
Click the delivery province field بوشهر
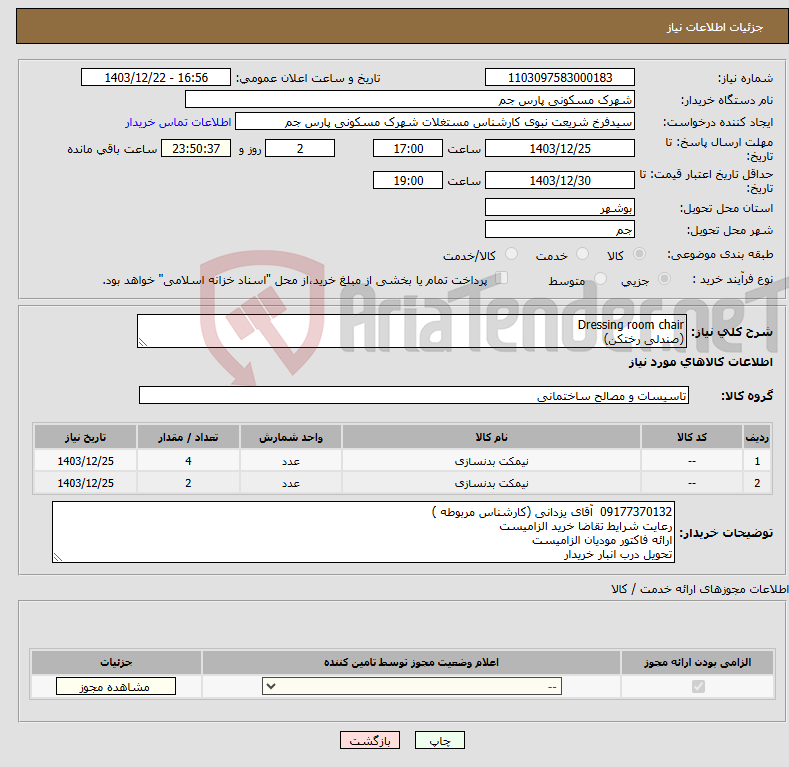click(560, 207)
